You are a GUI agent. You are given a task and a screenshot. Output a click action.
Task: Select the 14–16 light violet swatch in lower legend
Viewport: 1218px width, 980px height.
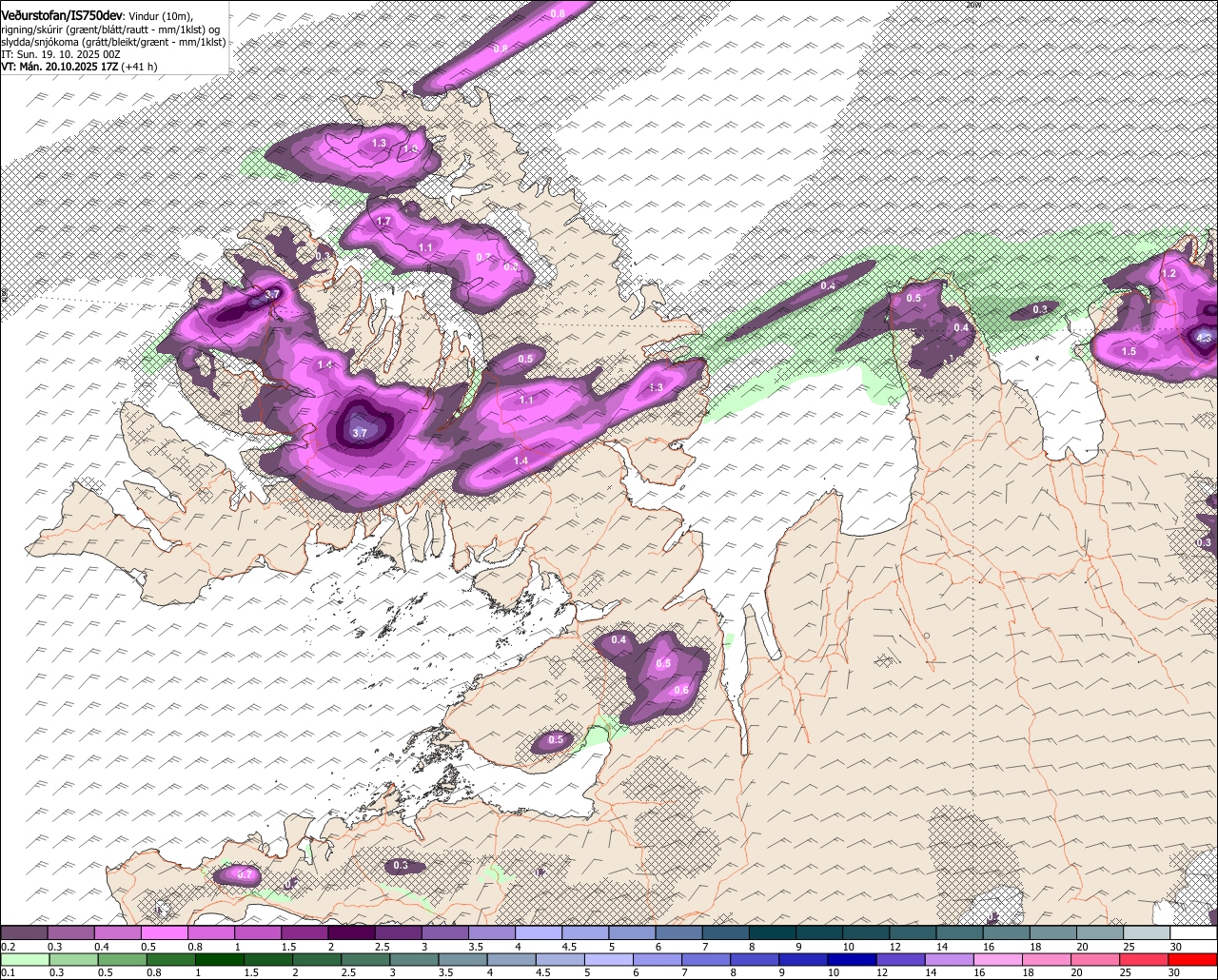[x=951, y=958]
